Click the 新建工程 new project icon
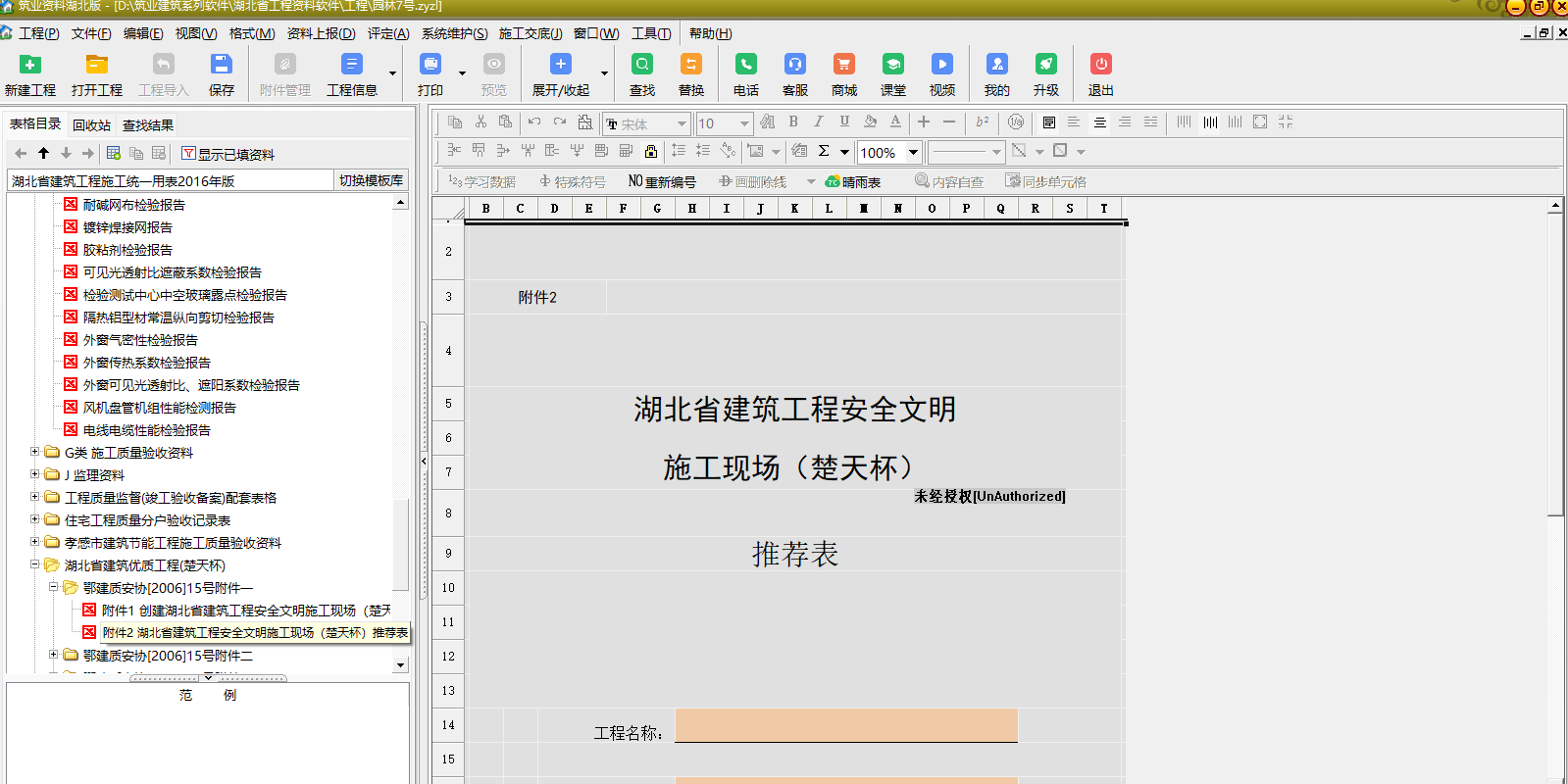Viewport: 1568px width, 784px height. (30, 66)
